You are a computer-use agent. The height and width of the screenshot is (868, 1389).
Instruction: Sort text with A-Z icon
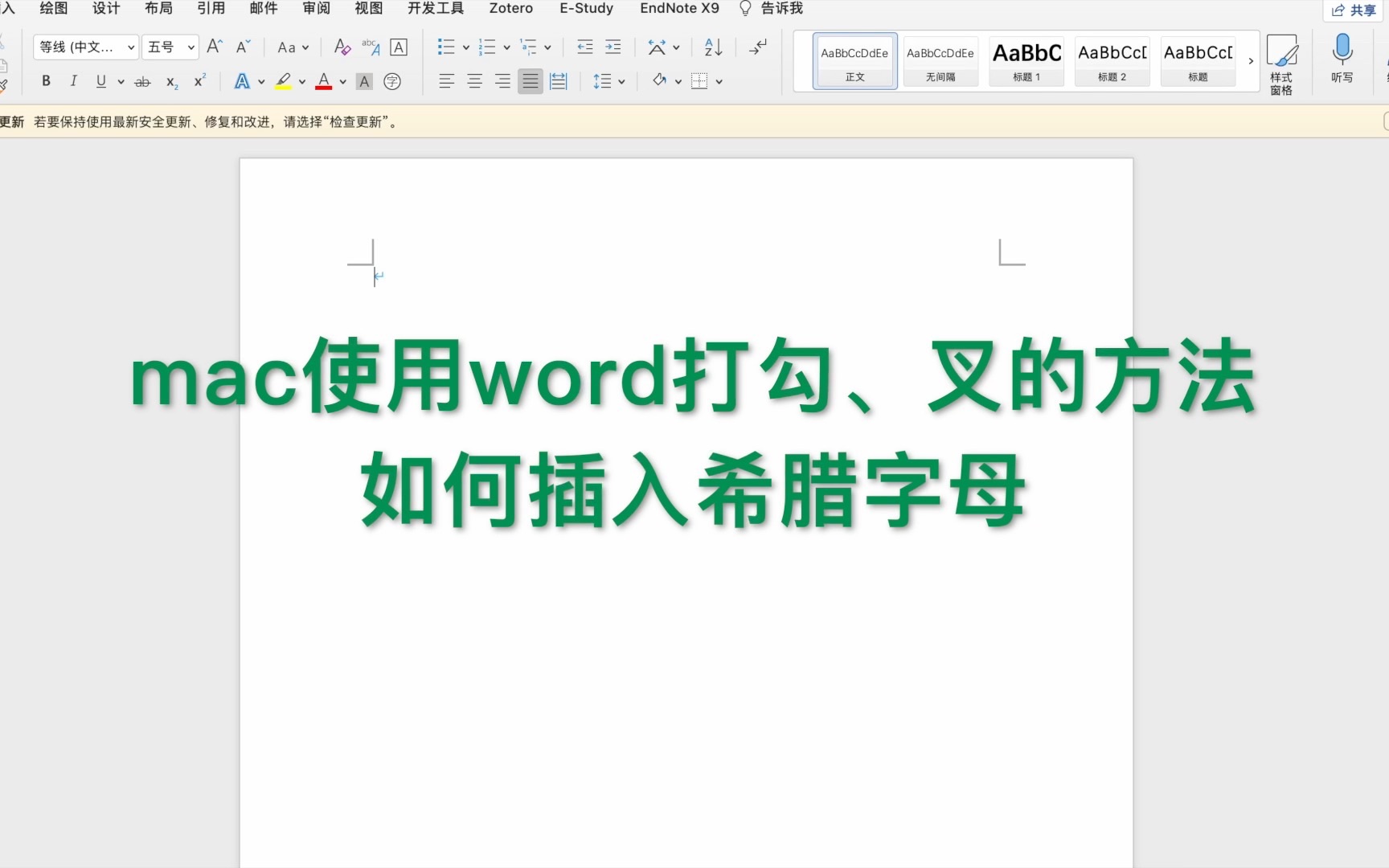click(713, 47)
